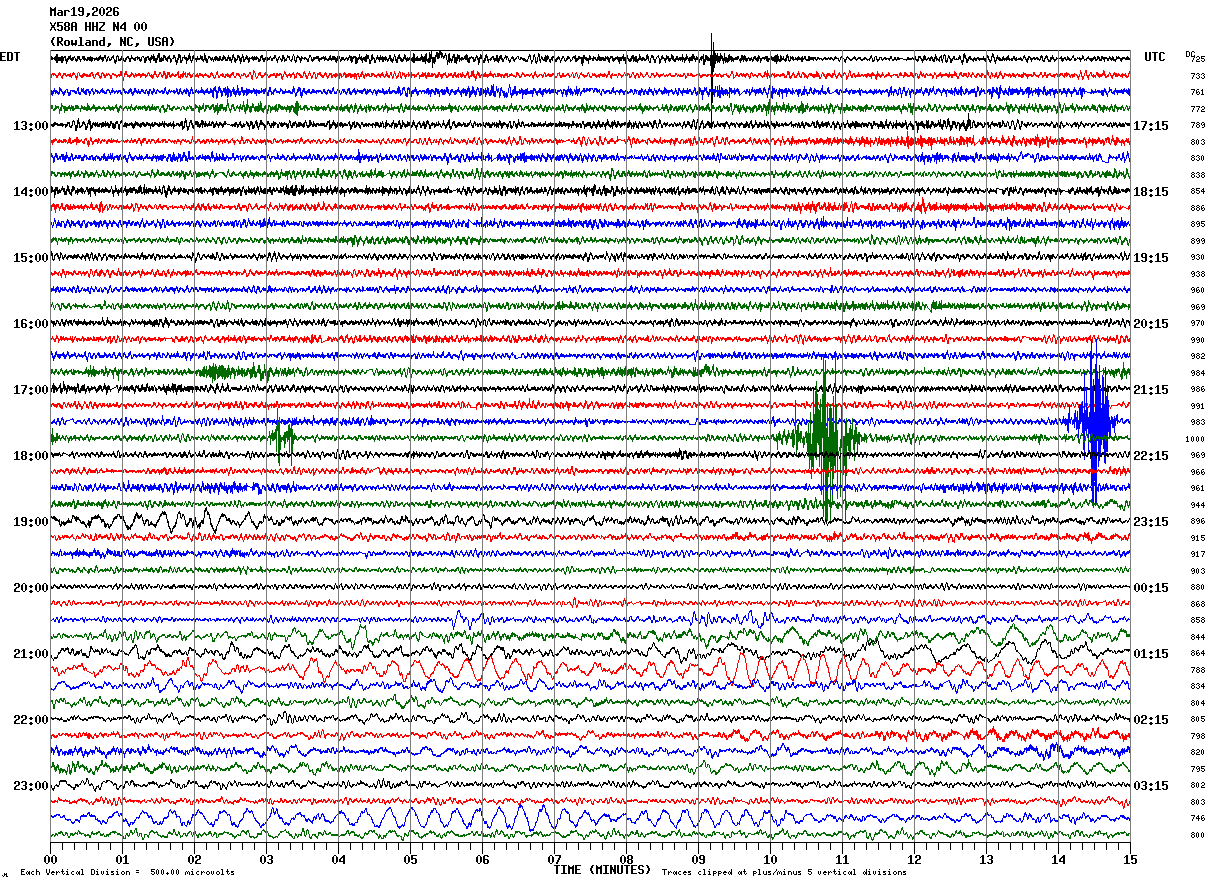Click minute tick label 15 on time axis

1130,859
